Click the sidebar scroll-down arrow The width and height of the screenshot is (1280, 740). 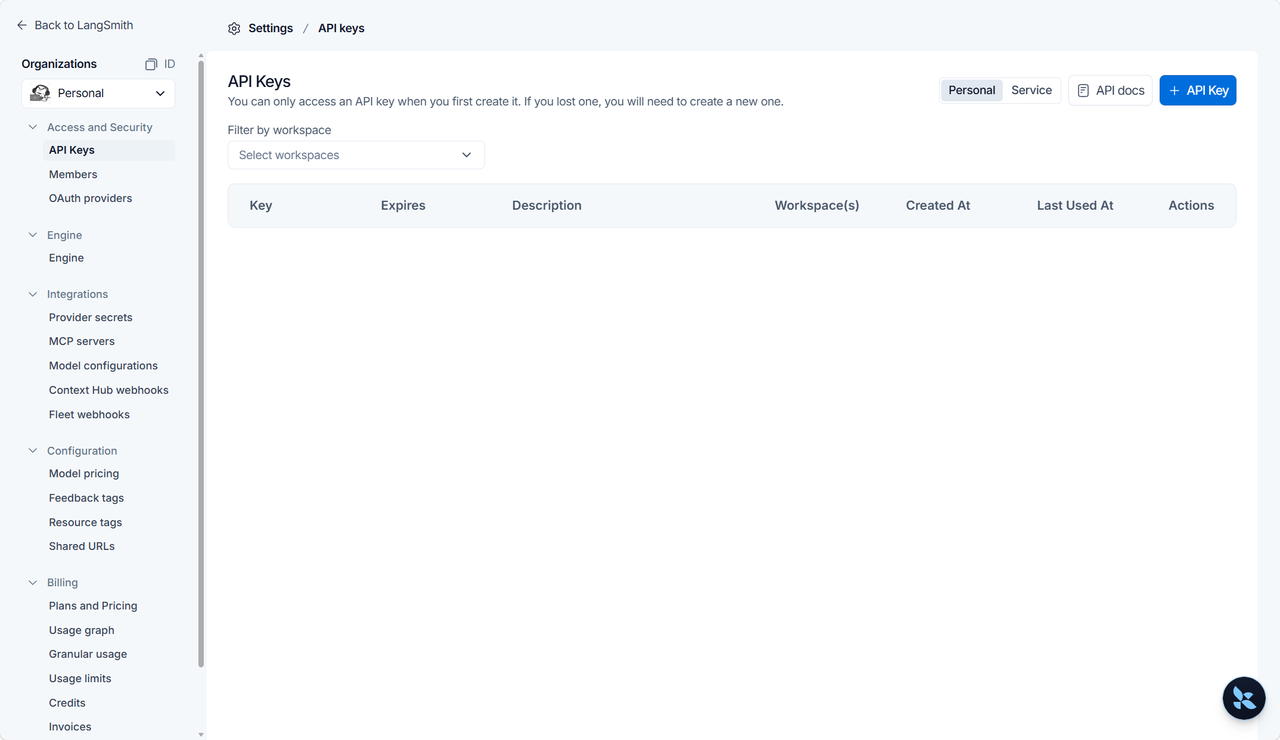201,734
